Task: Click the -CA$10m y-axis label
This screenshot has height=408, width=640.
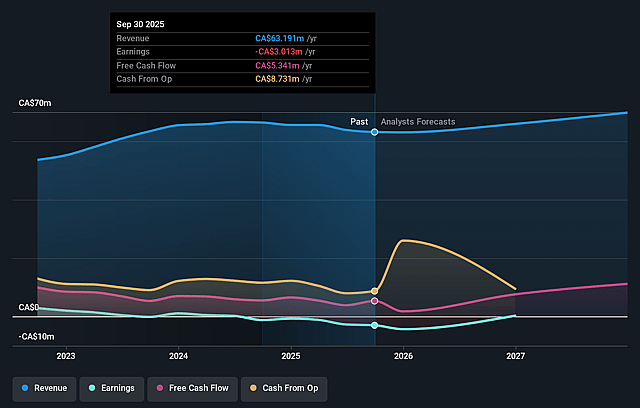Action: click(x=36, y=337)
